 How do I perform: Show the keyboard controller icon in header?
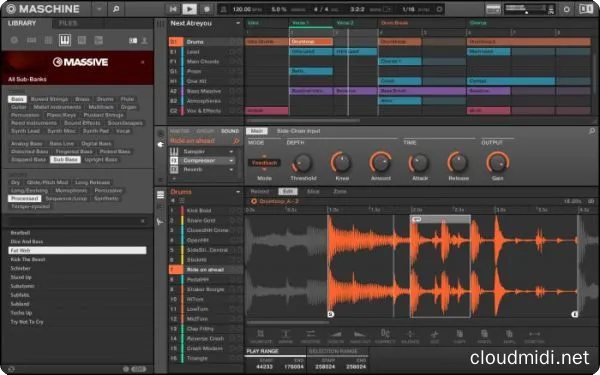pos(493,9)
